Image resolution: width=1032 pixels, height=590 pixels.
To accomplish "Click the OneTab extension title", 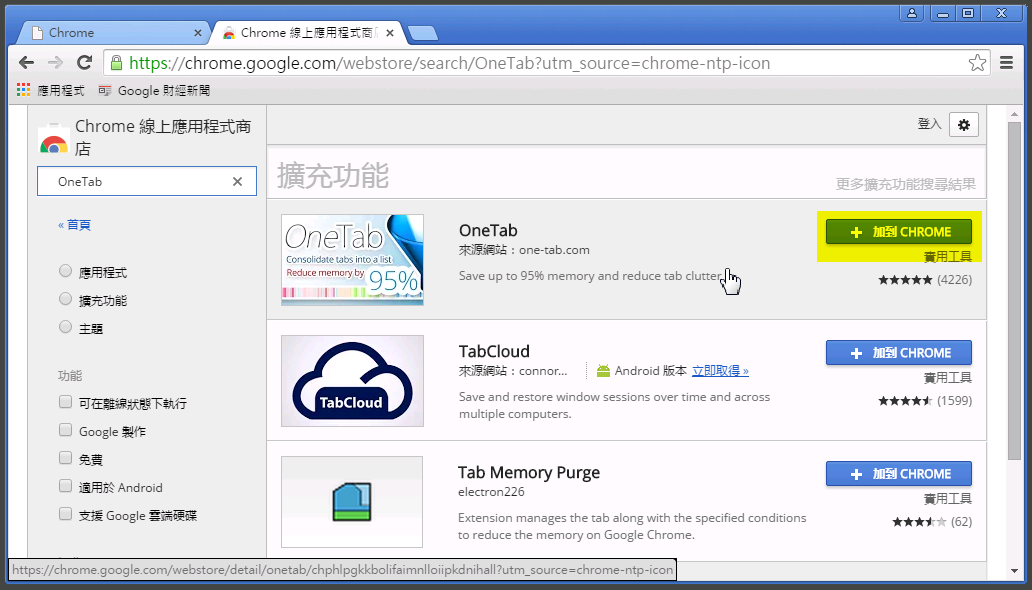I will point(488,230).
